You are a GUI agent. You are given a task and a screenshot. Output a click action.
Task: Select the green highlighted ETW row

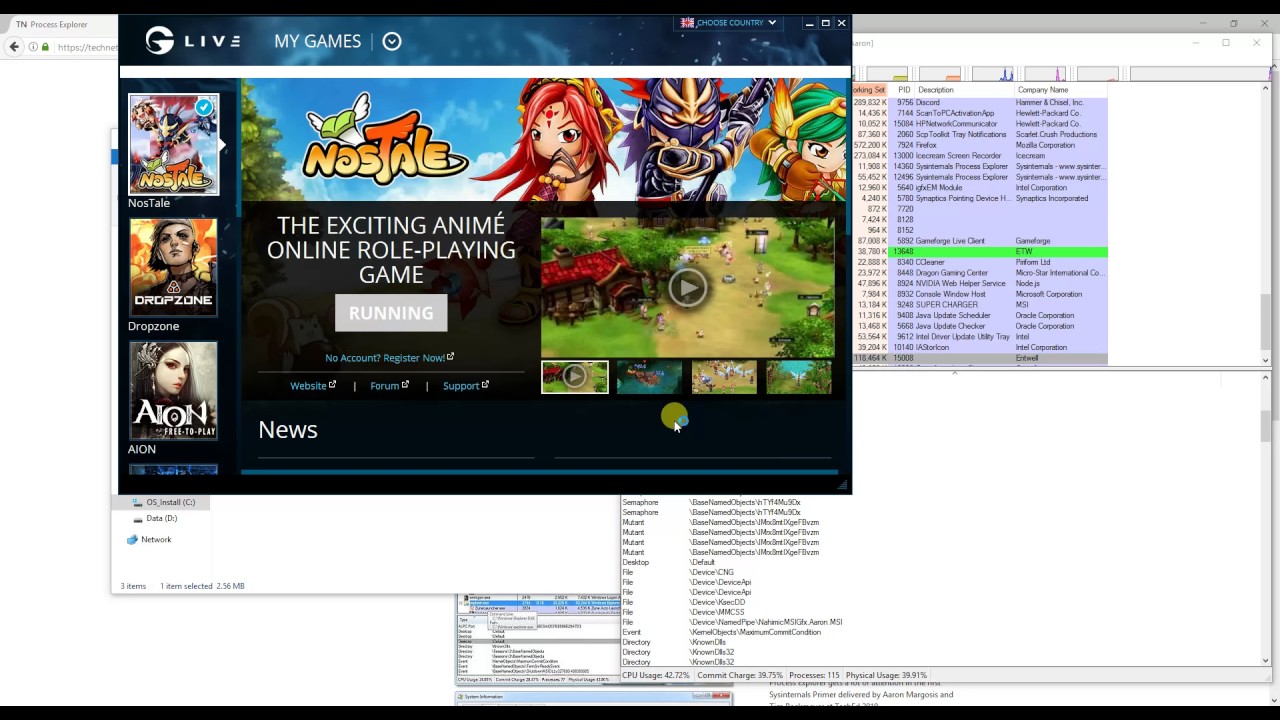[980, 252]
